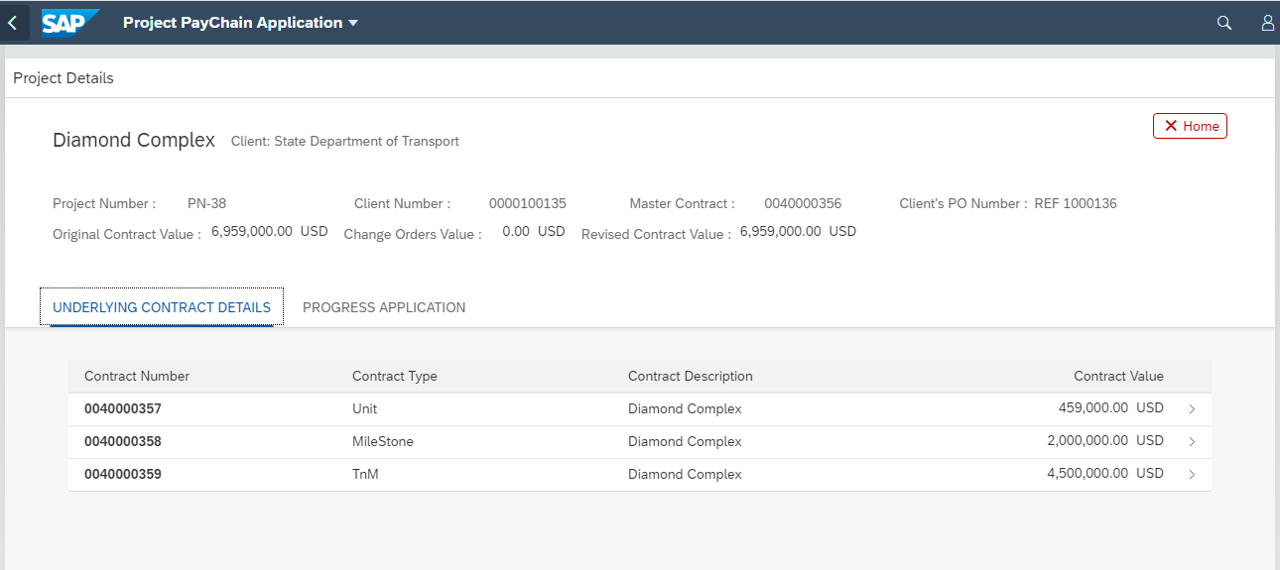Click the SAP logo
Image resolution: width=1280 pixels, height=570 pixels.
(70, 22)
